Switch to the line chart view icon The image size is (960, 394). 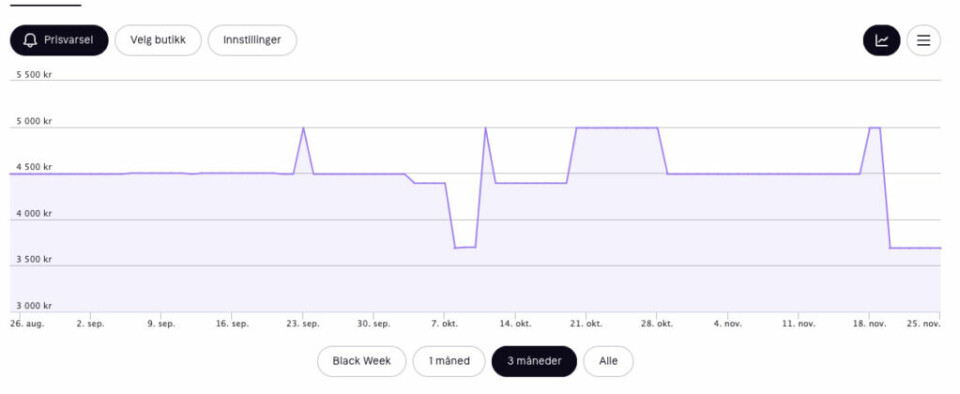(882, 40)
